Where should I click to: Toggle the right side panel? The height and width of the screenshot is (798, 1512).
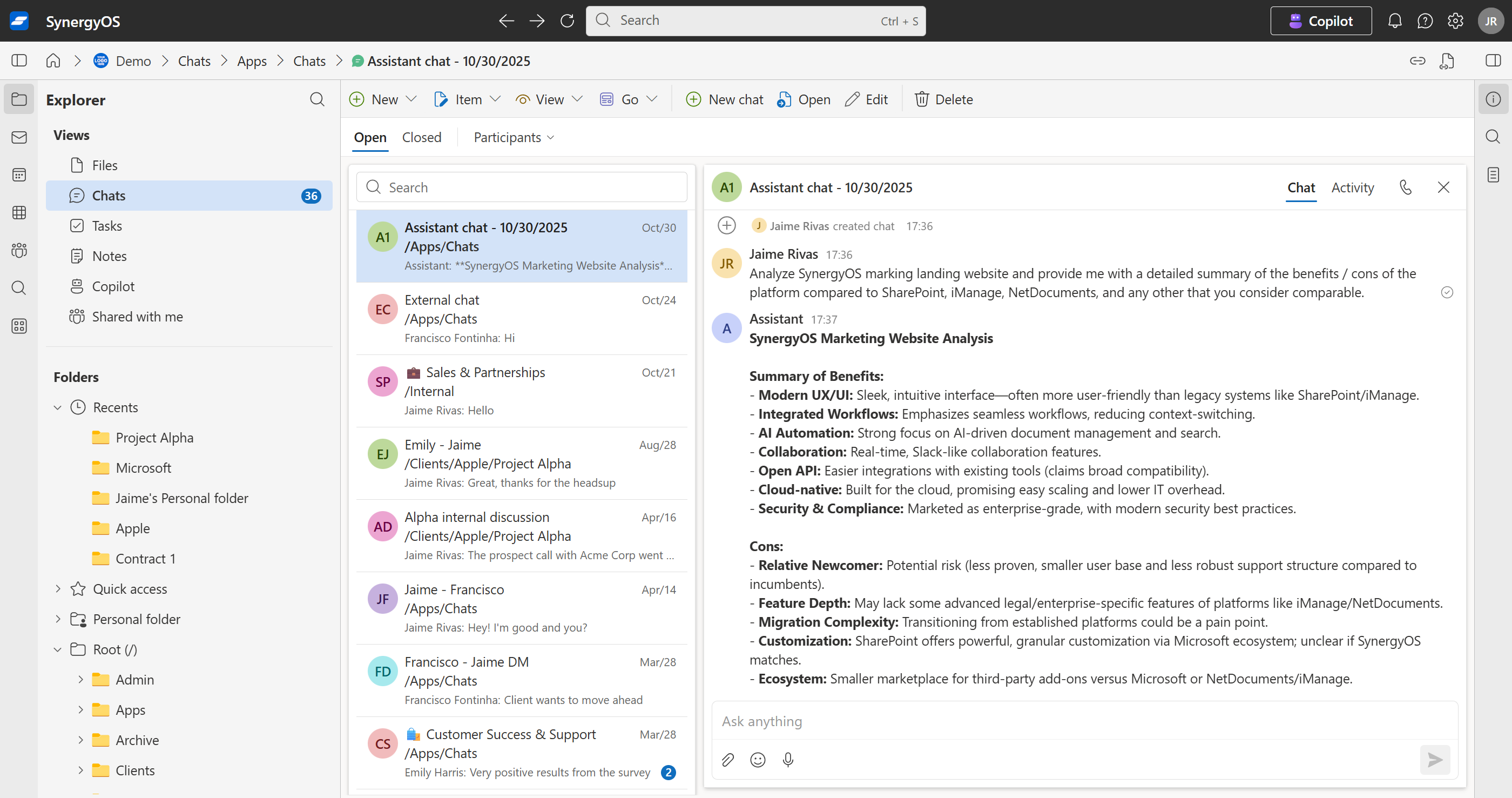coord(1493,61)
